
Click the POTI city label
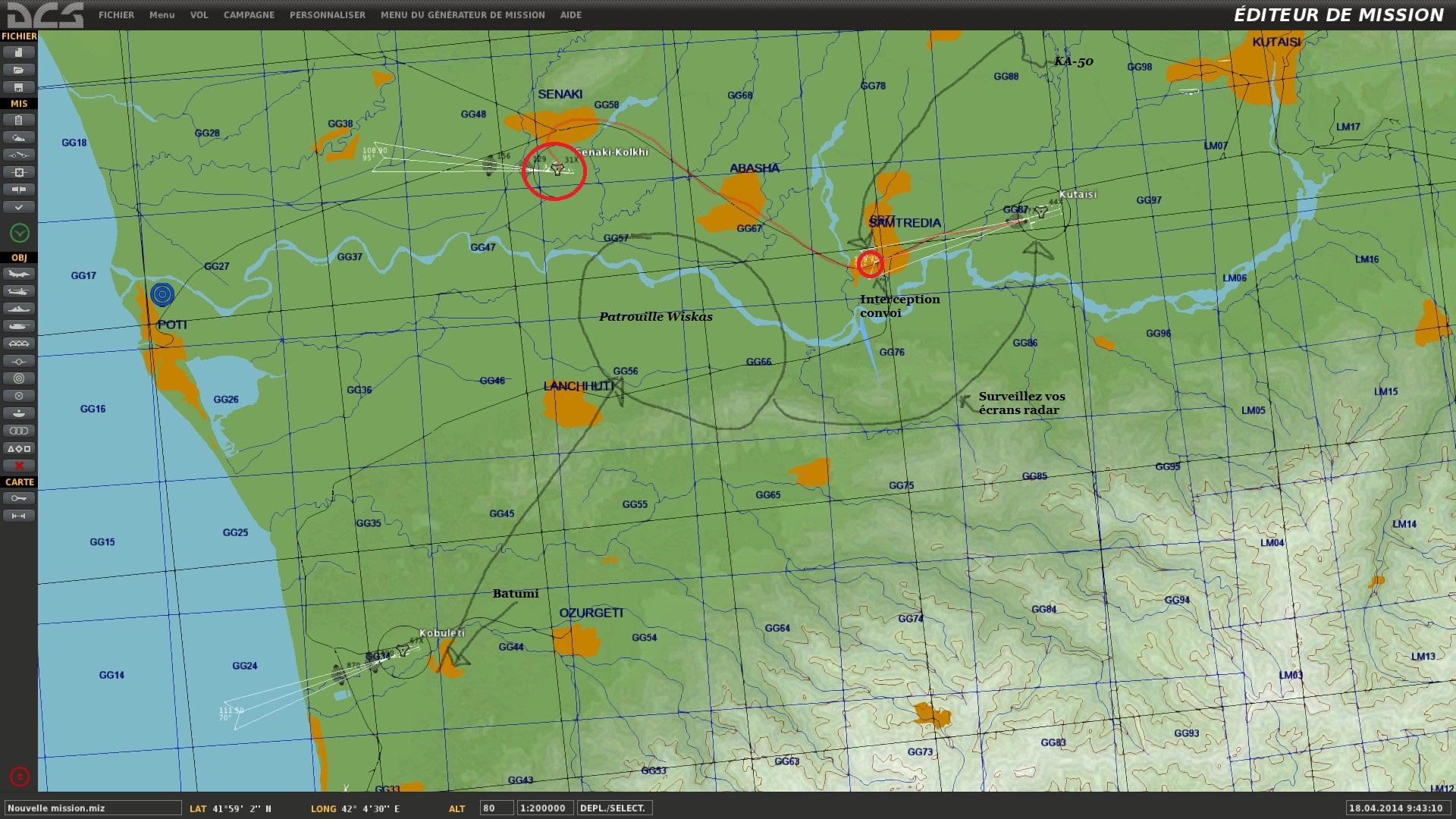(172, 325)
